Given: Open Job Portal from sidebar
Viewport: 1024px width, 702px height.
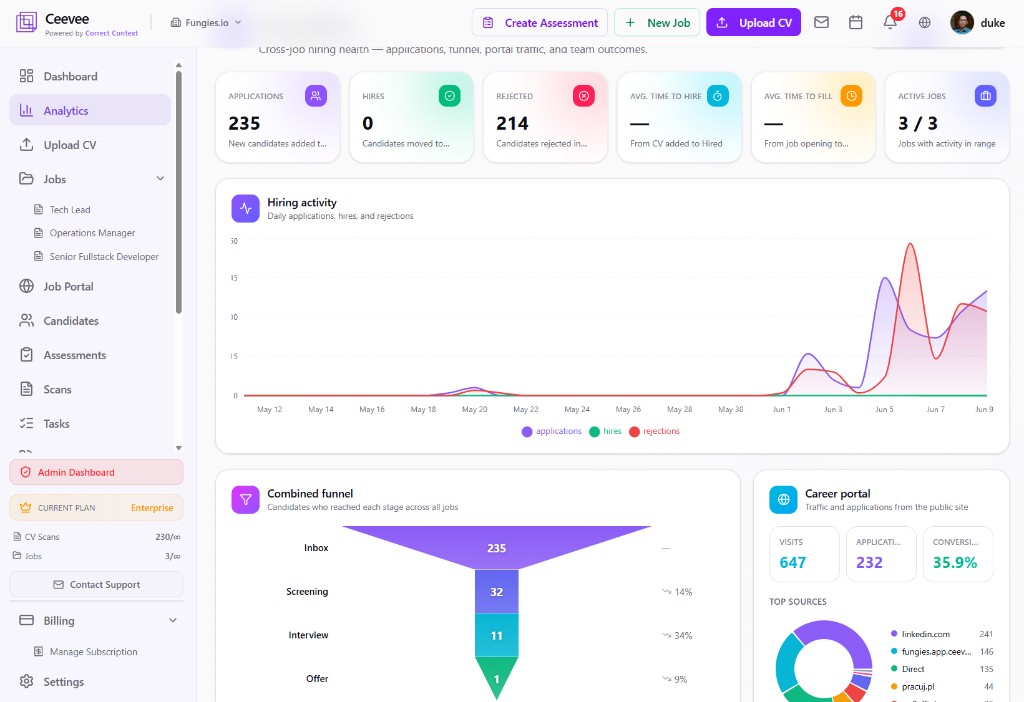Looking at the screenshot, I should pyautogui.click(x=90, y=286).
